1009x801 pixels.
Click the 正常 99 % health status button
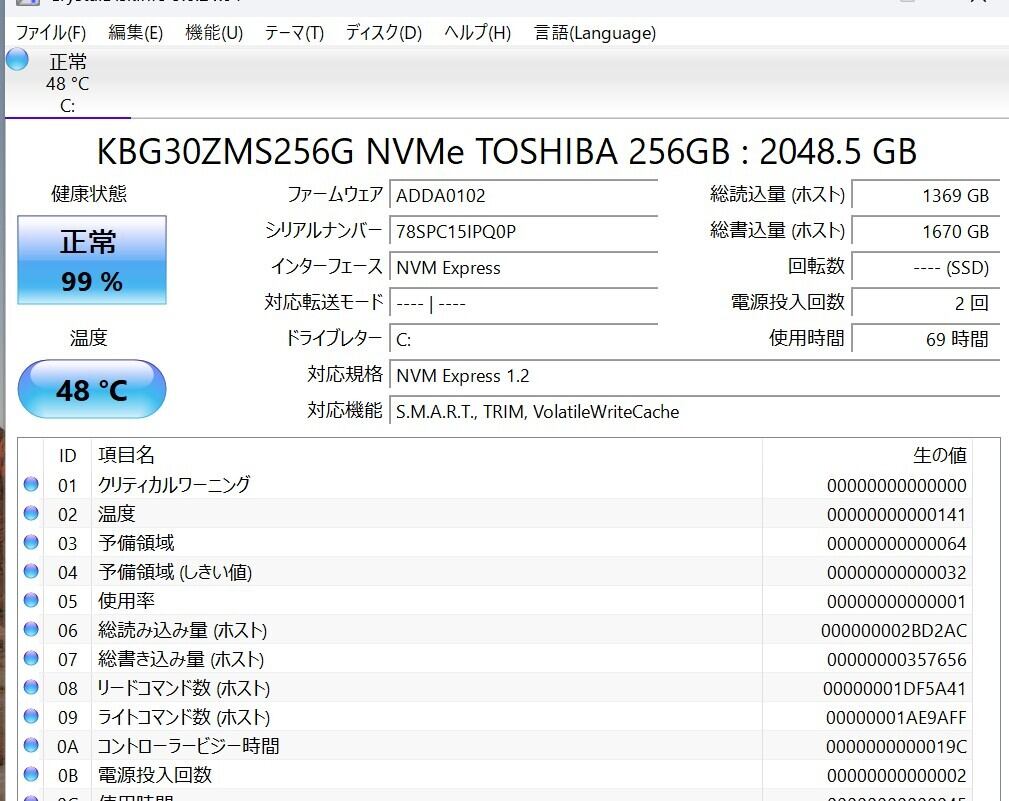(x=91, y=260)
